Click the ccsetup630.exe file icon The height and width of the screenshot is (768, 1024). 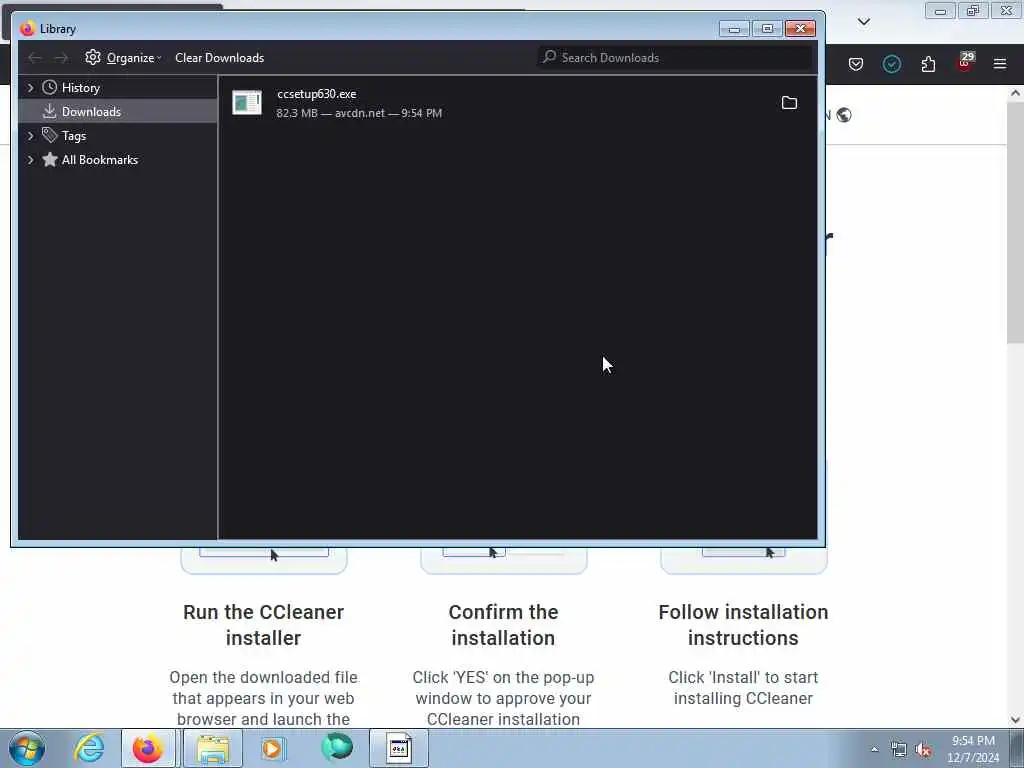[247, 103]
